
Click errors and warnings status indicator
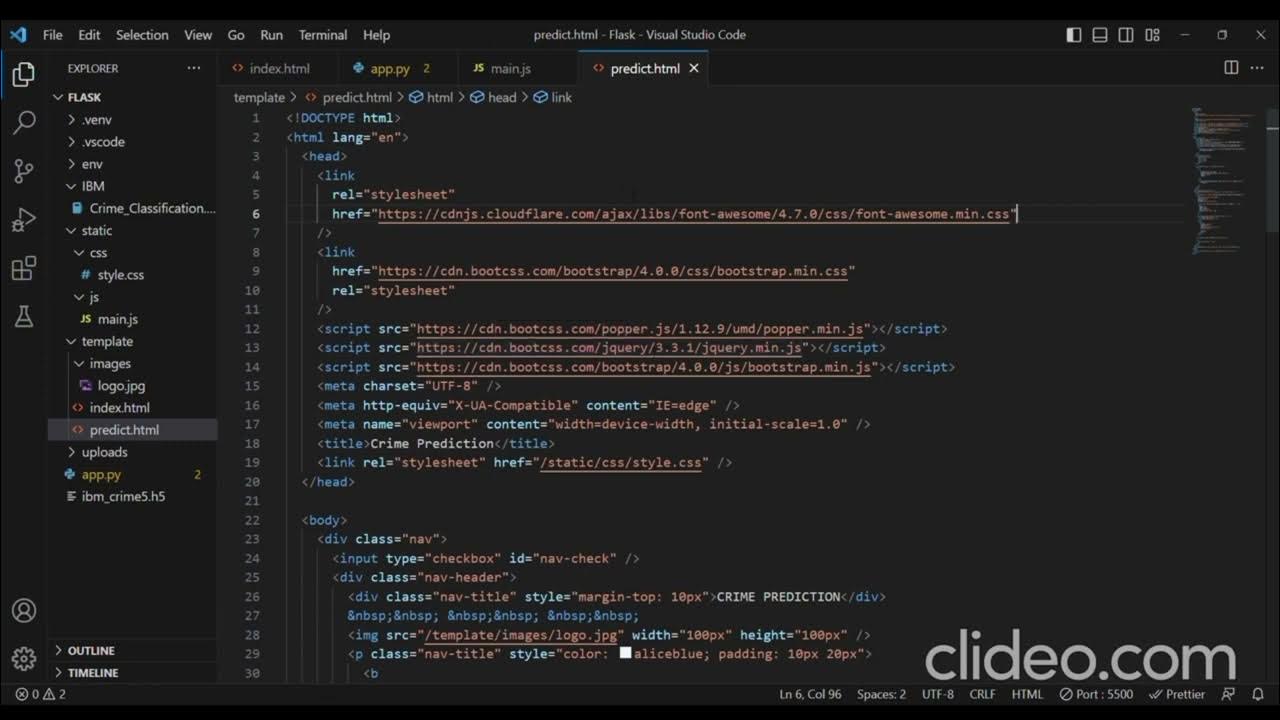click(41, 694)
